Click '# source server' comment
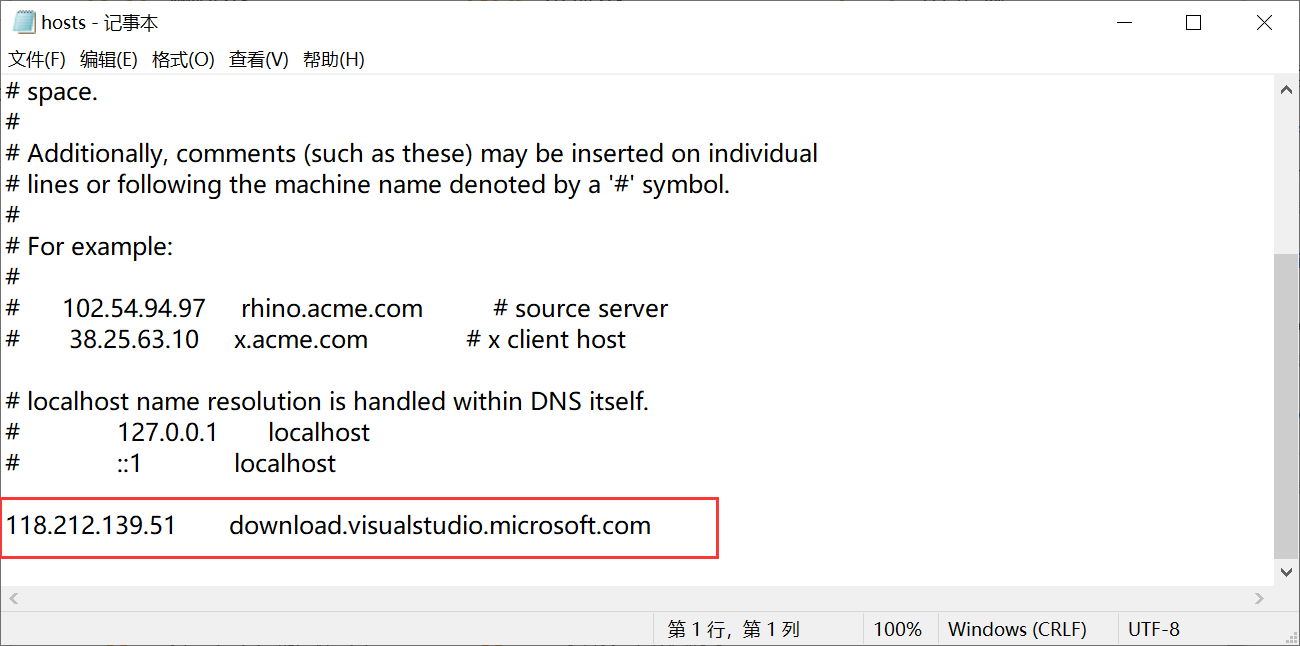Viewport: 1300px width, 646px height. click(581, 308)
